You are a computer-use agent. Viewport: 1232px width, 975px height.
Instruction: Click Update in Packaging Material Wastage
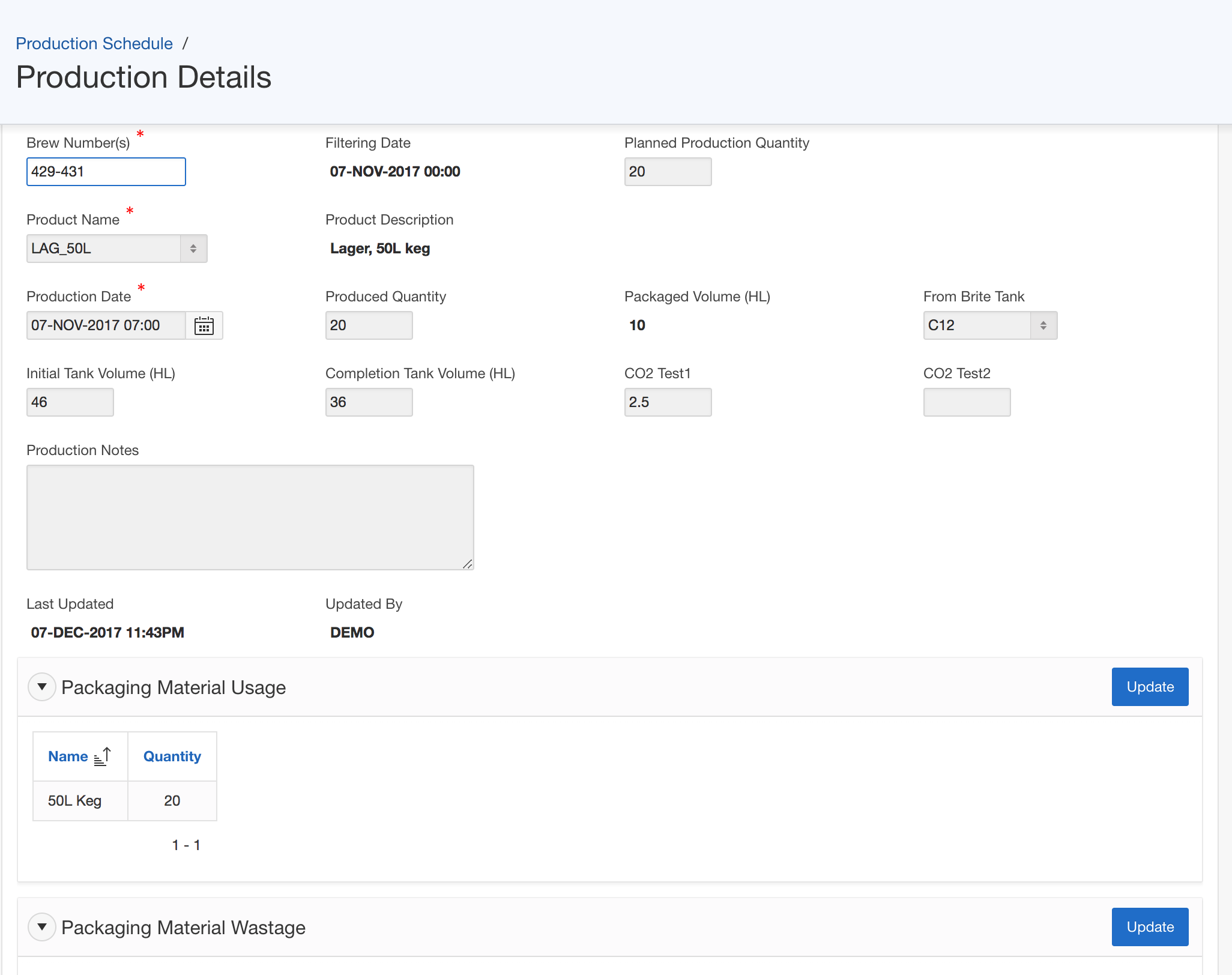pos(1150,927)
